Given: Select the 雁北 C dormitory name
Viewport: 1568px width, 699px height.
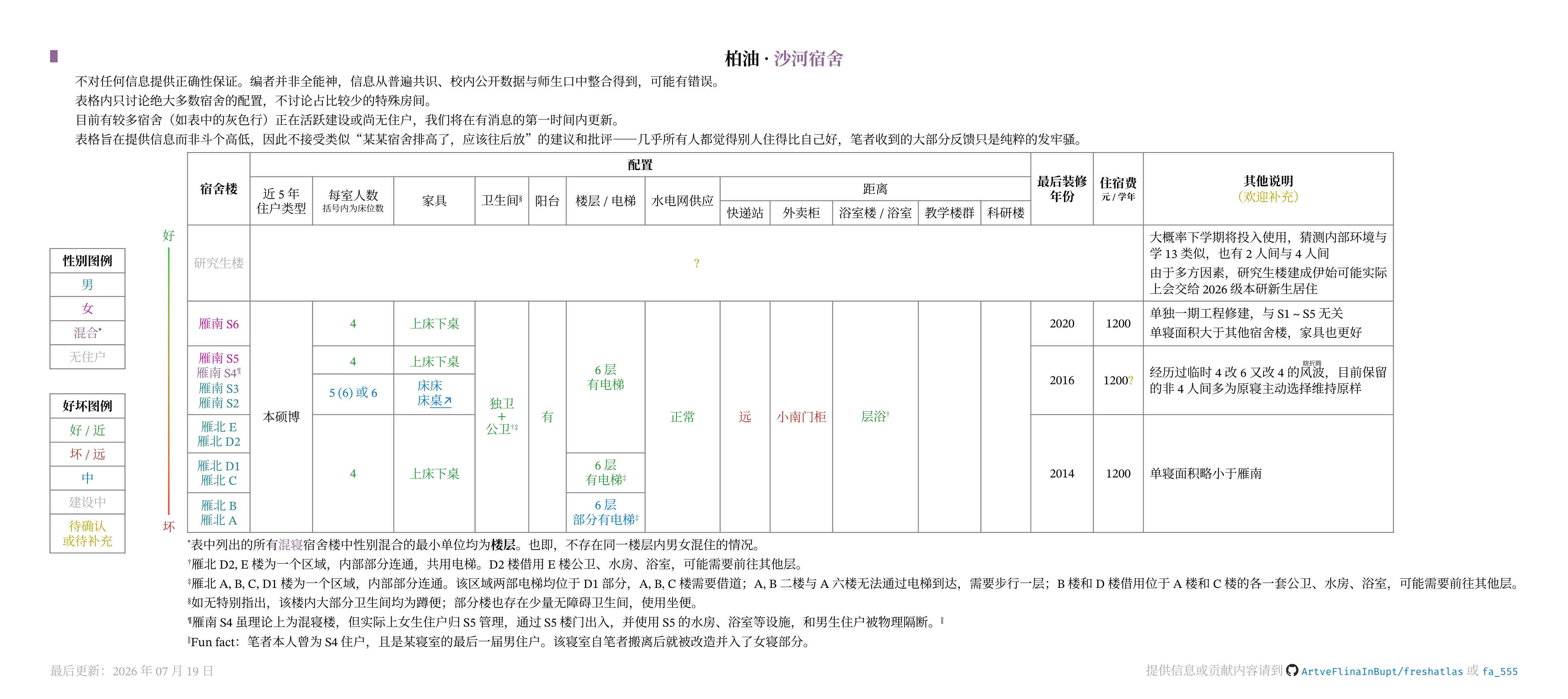Looking at the screenshot, I should pyautogui.click(x=218, y=481).
